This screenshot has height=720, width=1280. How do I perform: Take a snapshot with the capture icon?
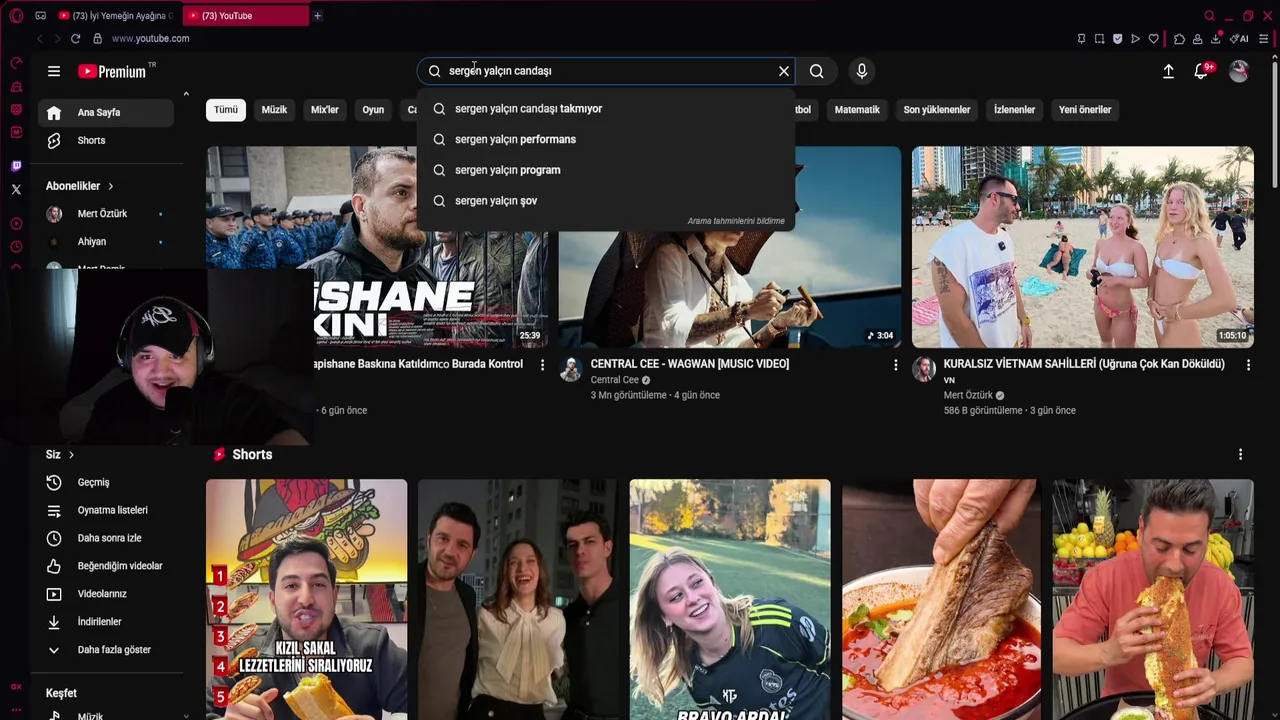click(1099, 39)
